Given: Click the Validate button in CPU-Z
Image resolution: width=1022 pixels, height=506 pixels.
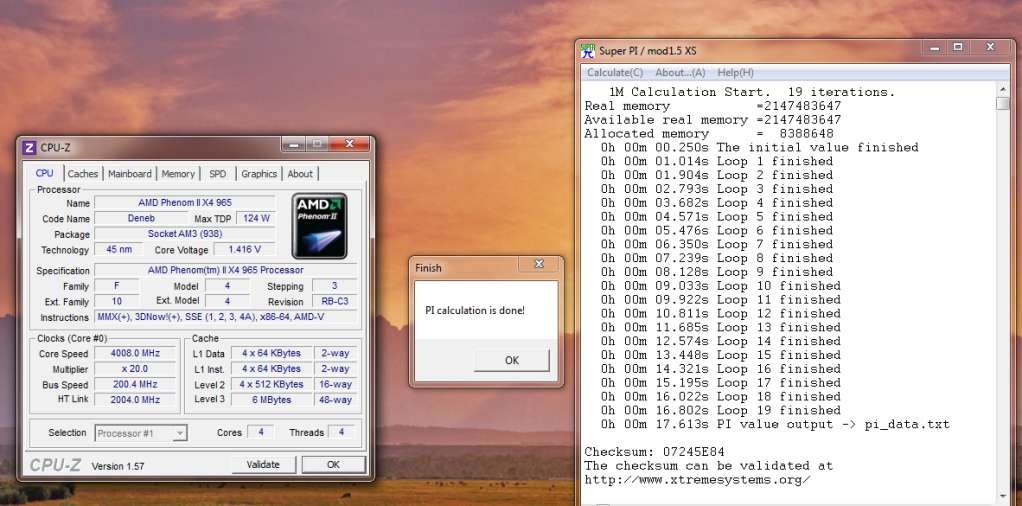Looking at the screenshot, I should 263,464.
